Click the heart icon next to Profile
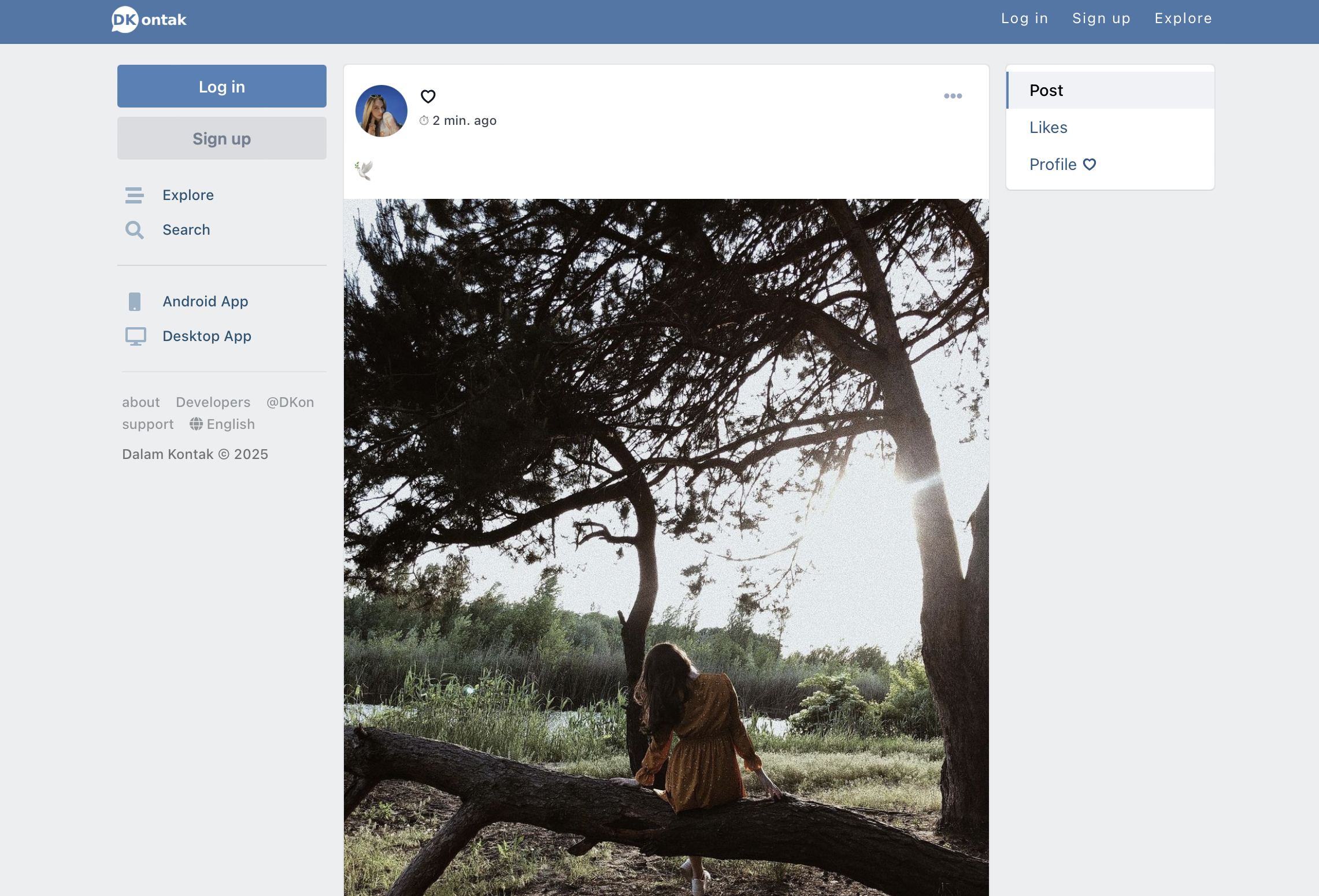 tap(1090, 165)
